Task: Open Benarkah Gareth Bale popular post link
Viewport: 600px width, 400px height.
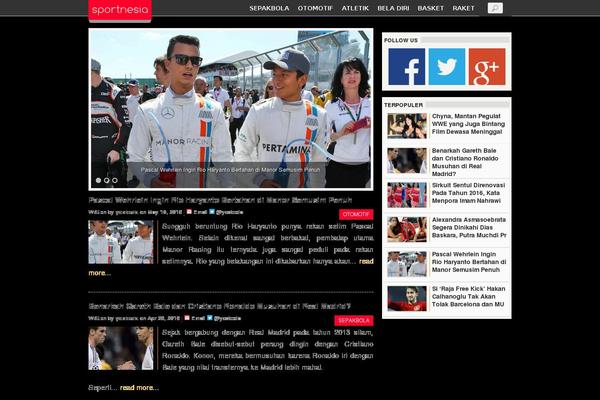Action: (465, 162)
